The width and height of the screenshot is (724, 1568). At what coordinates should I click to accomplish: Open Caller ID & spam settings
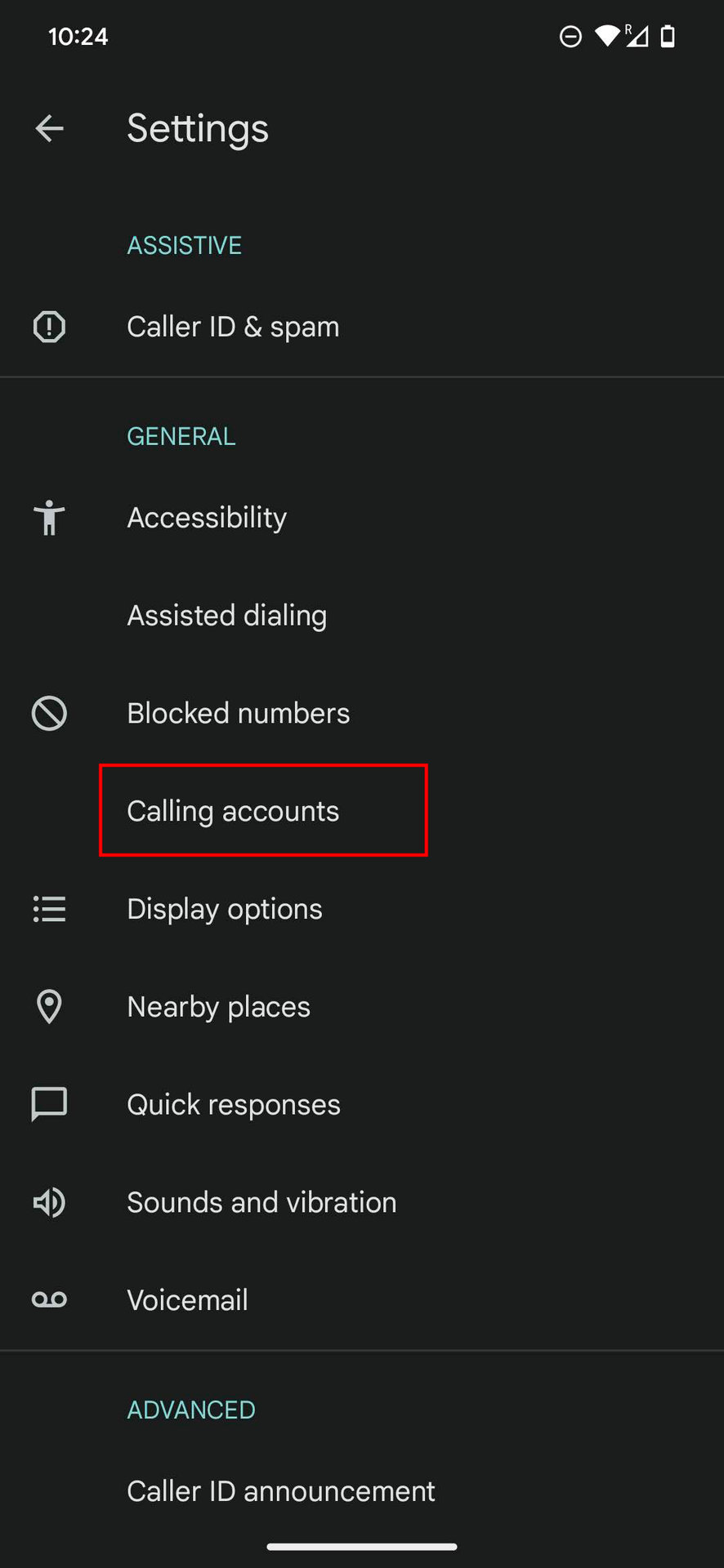[233, 327]
